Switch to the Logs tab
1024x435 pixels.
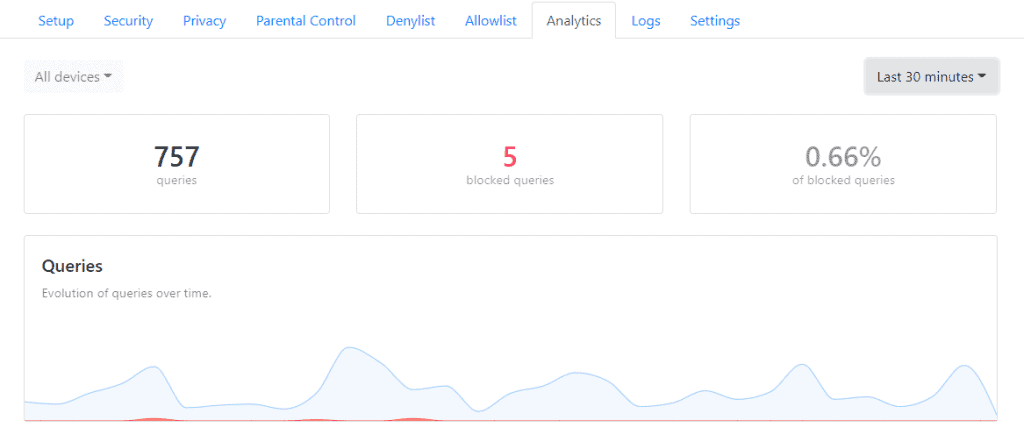[646, 21]
